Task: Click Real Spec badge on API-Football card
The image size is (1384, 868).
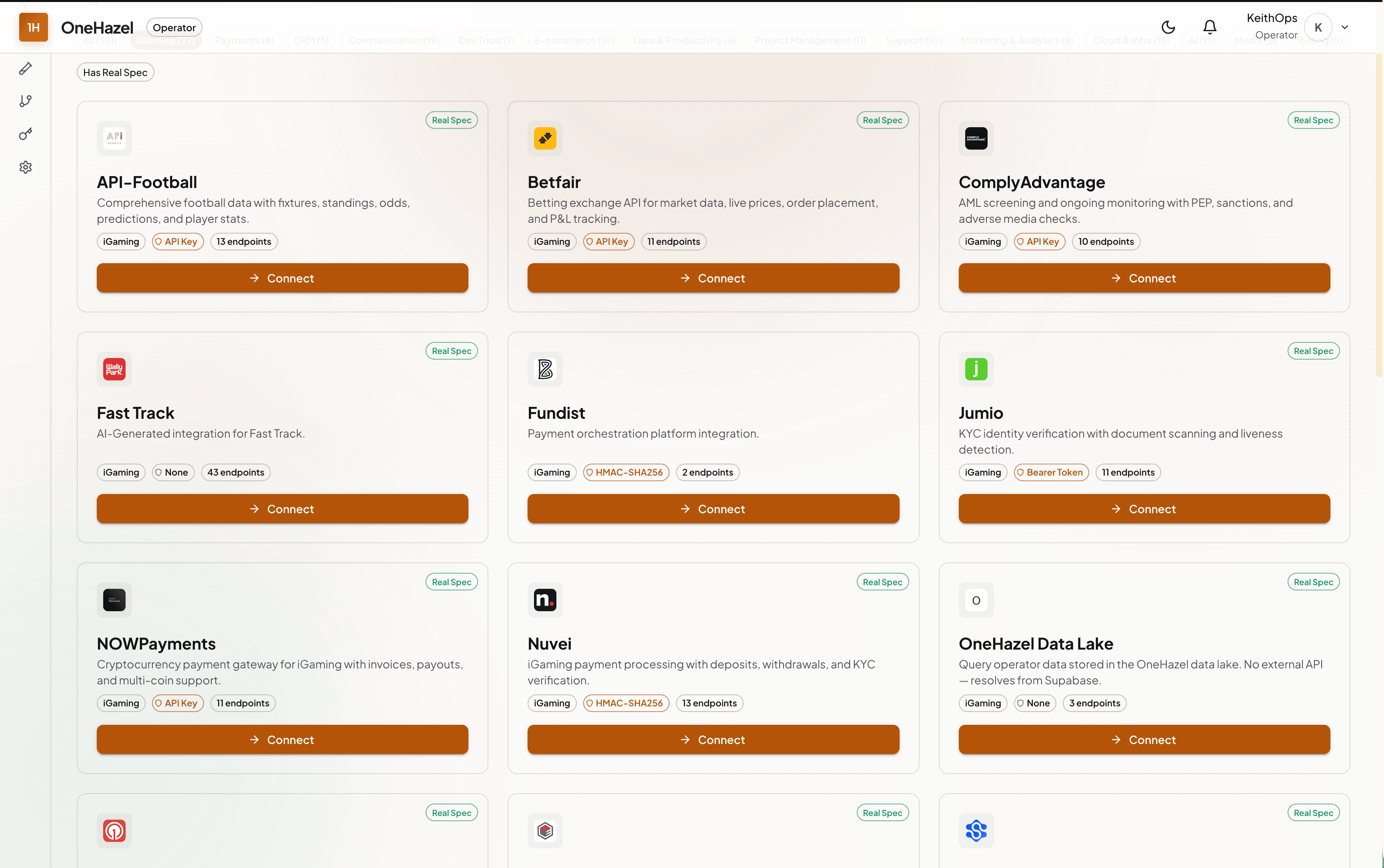Action: (451, 120)
